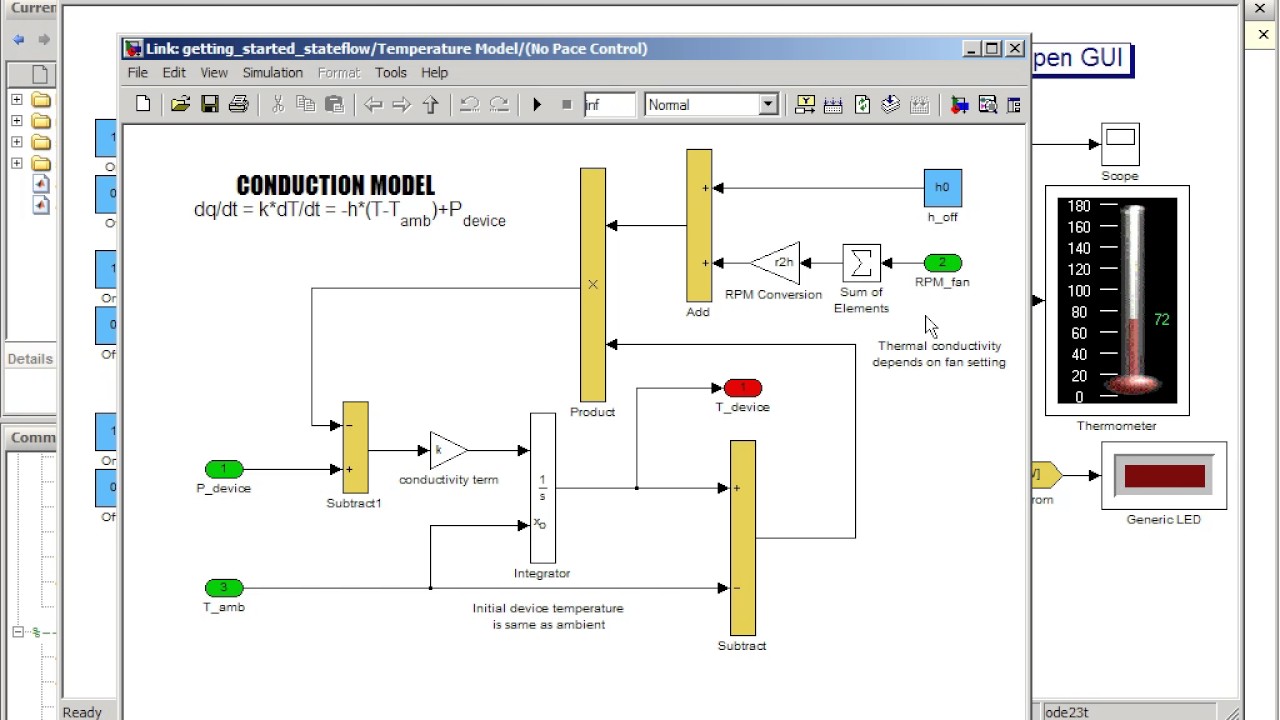Select the Add block

[699, 225]
